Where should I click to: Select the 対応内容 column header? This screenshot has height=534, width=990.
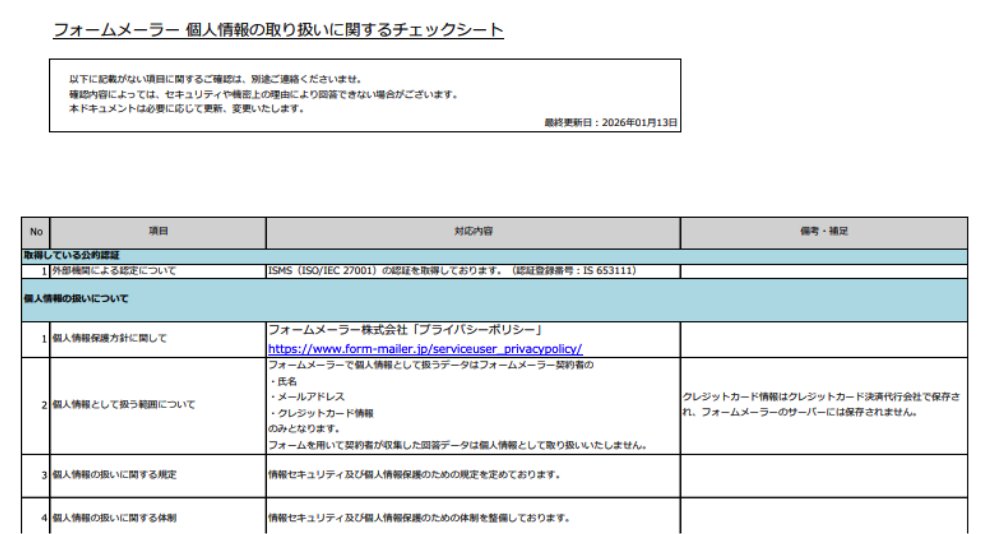(x=473, y=232)
